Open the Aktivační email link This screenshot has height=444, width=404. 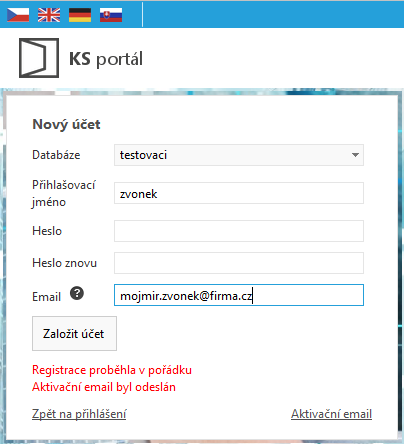[331, 414]
